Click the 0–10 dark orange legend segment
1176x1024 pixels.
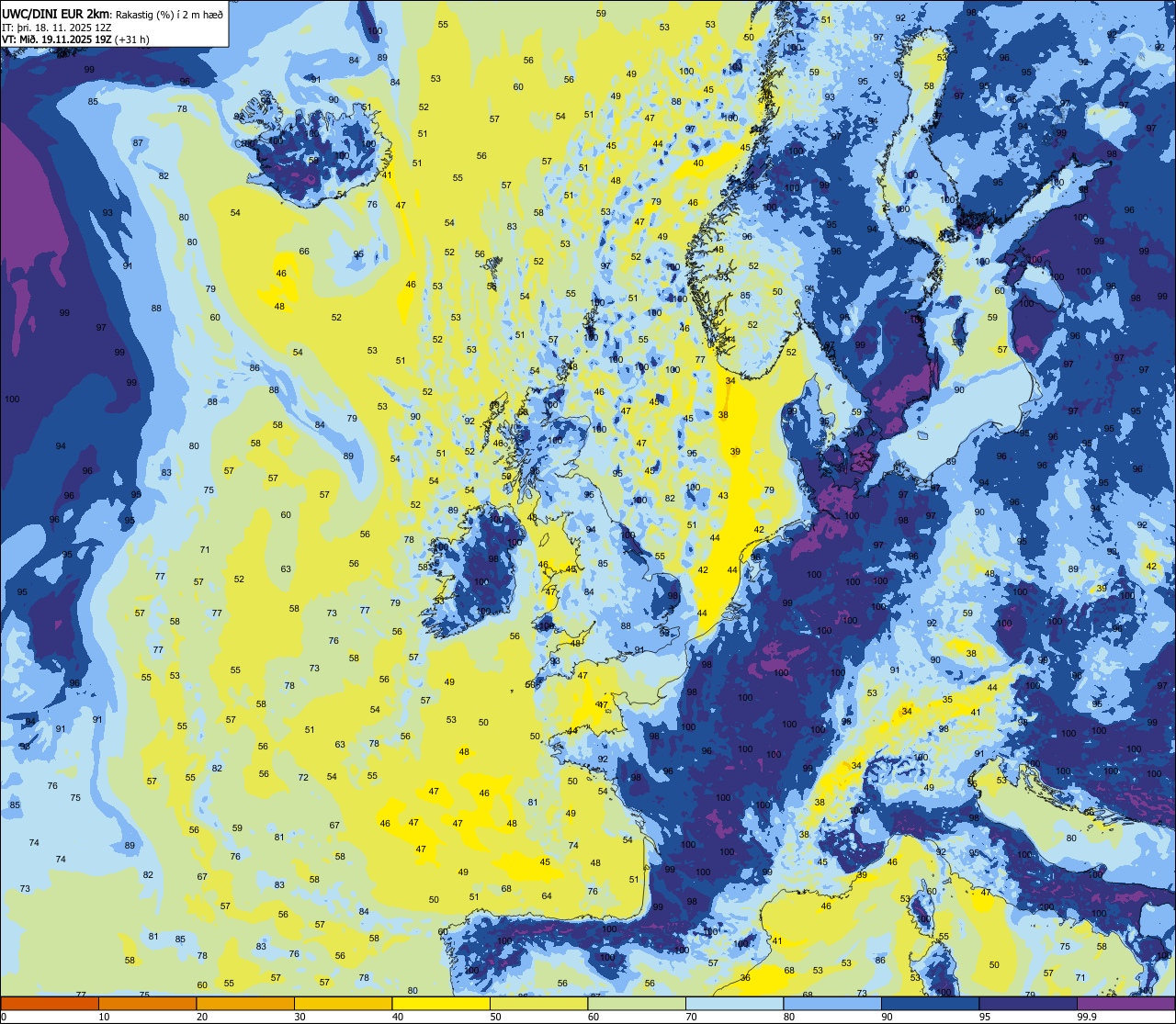(x=50, y=1003)
